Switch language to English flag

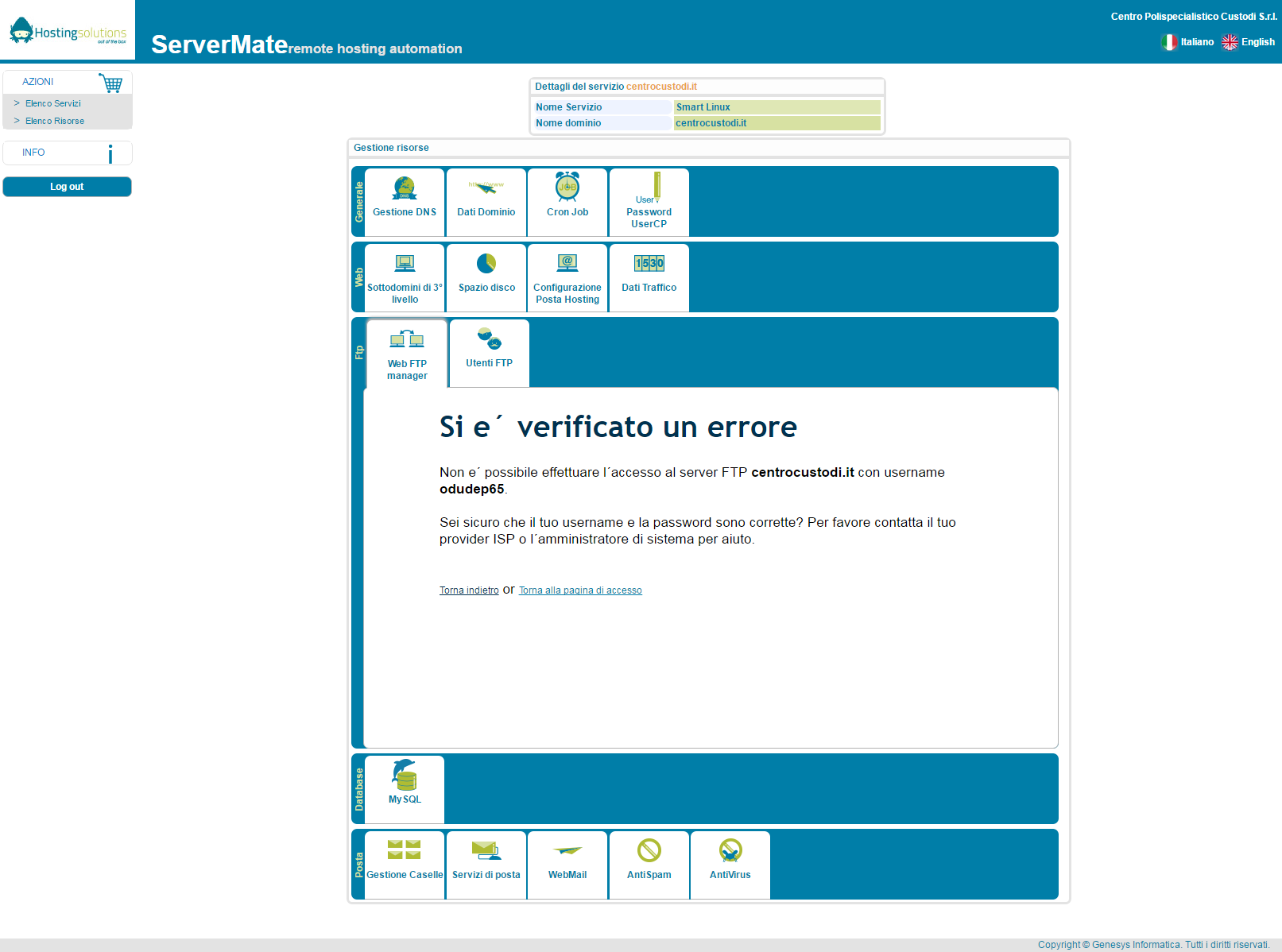coord(1230,42)
